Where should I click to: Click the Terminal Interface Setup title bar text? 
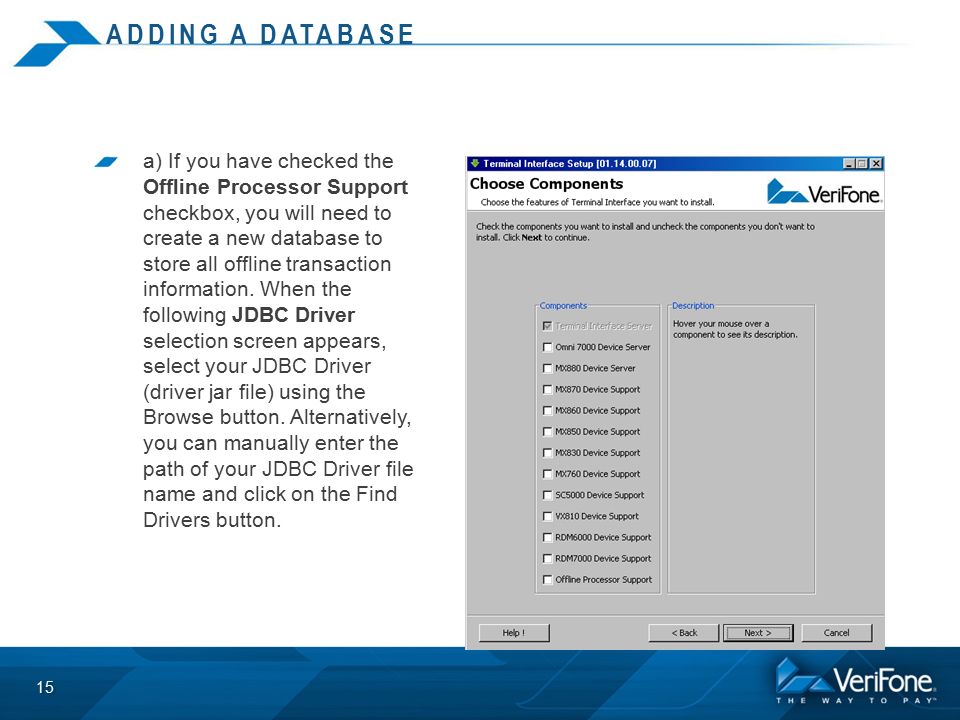pos(569,163)
